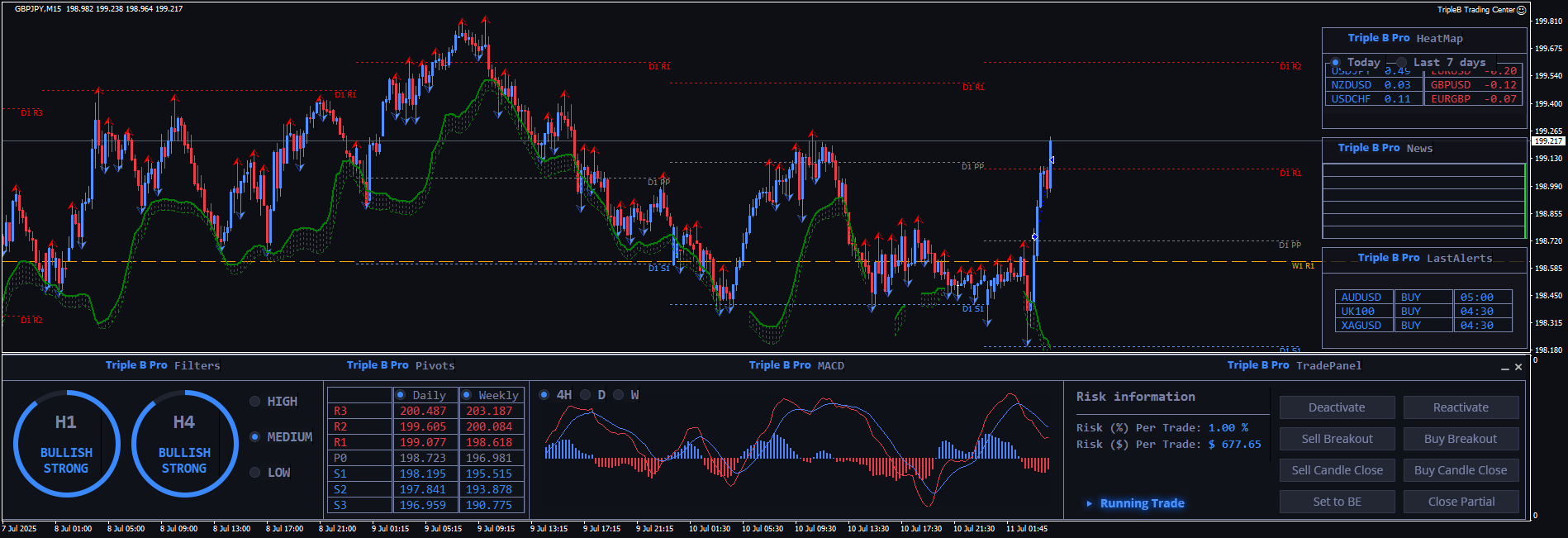The image size is (1568, 538).
Task: Minimize the Triple B Pro TradePanel
Action: tap(1505, 368)
